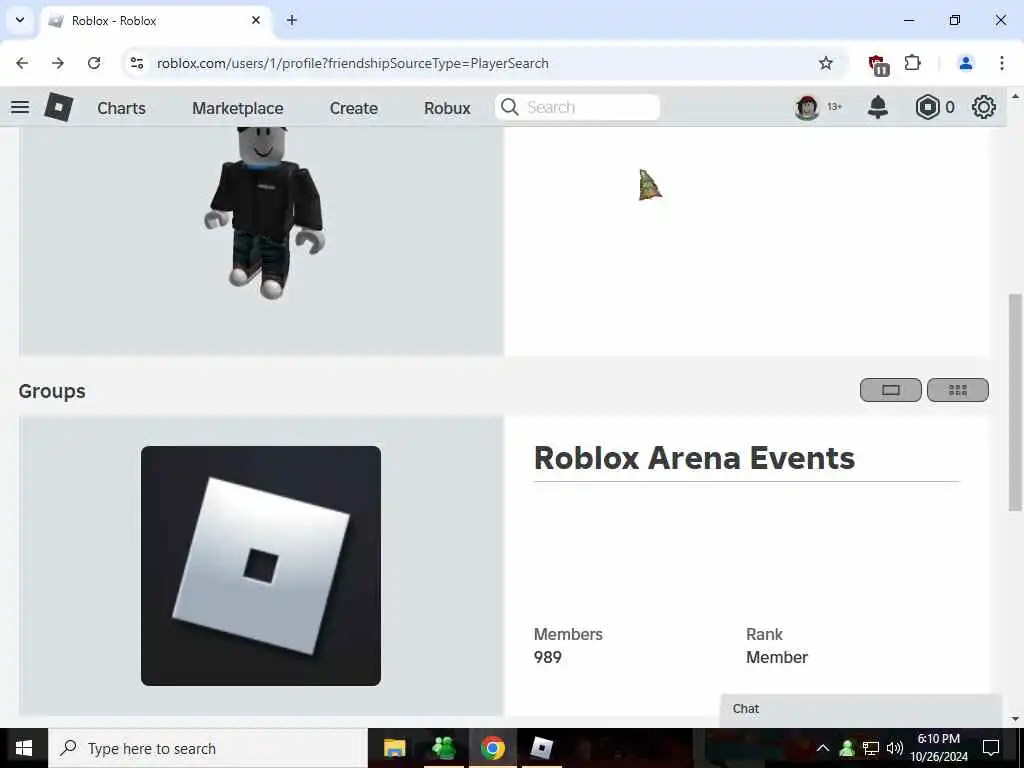Open the Roblox Arena Events group

pyautogui.click(x=694, y=458)
